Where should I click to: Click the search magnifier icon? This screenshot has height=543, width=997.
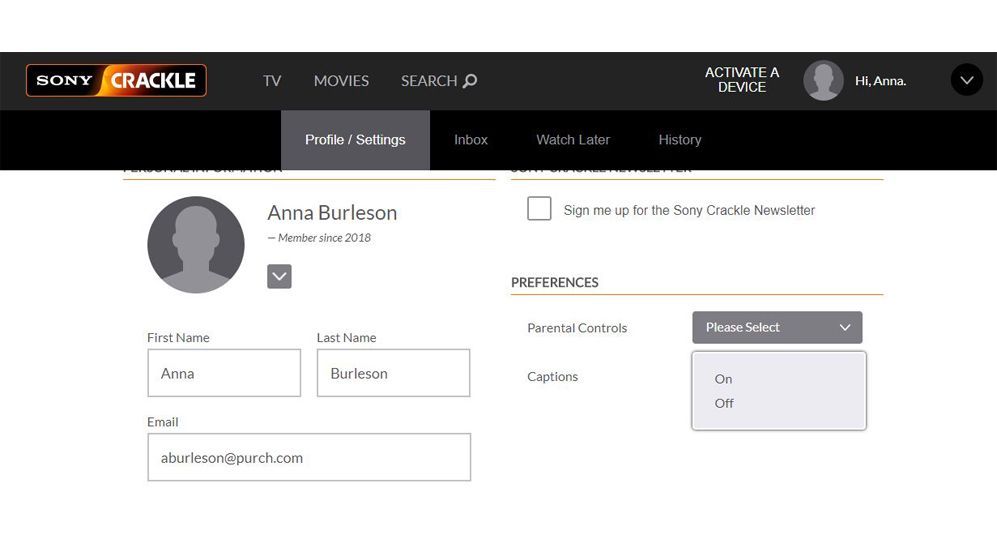470,81
